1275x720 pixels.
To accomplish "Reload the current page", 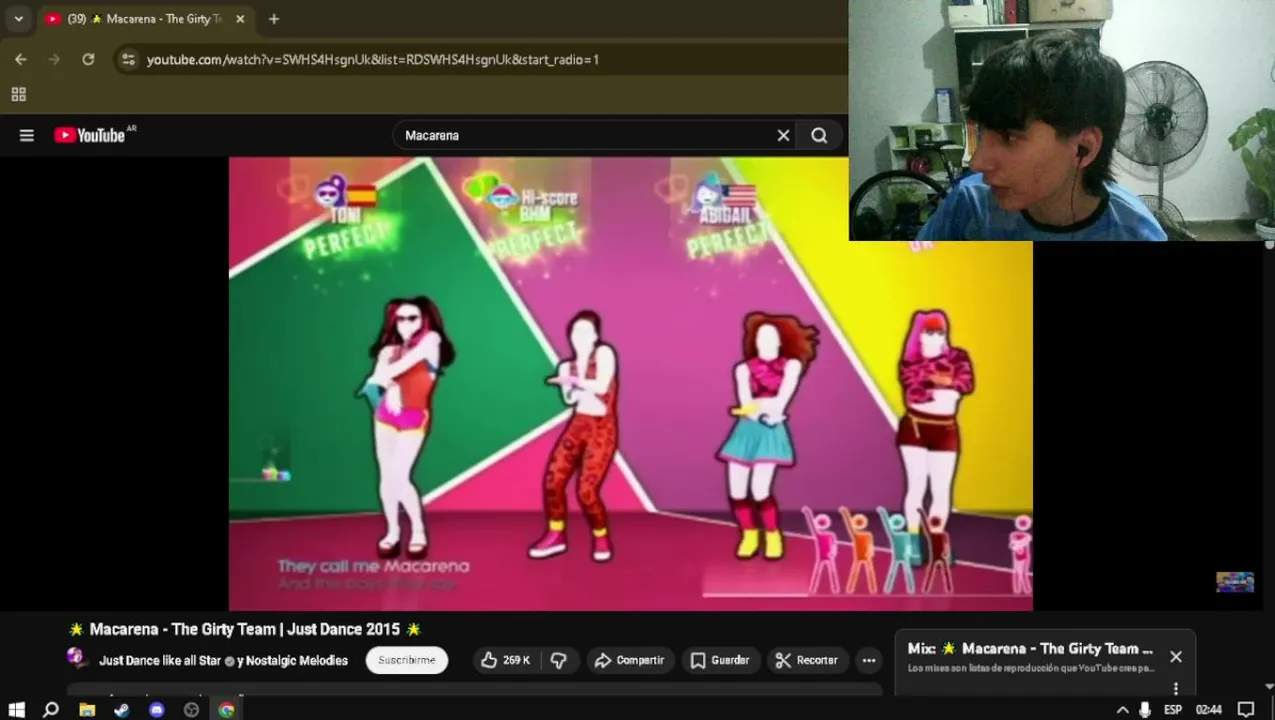I will coord(88,59).
